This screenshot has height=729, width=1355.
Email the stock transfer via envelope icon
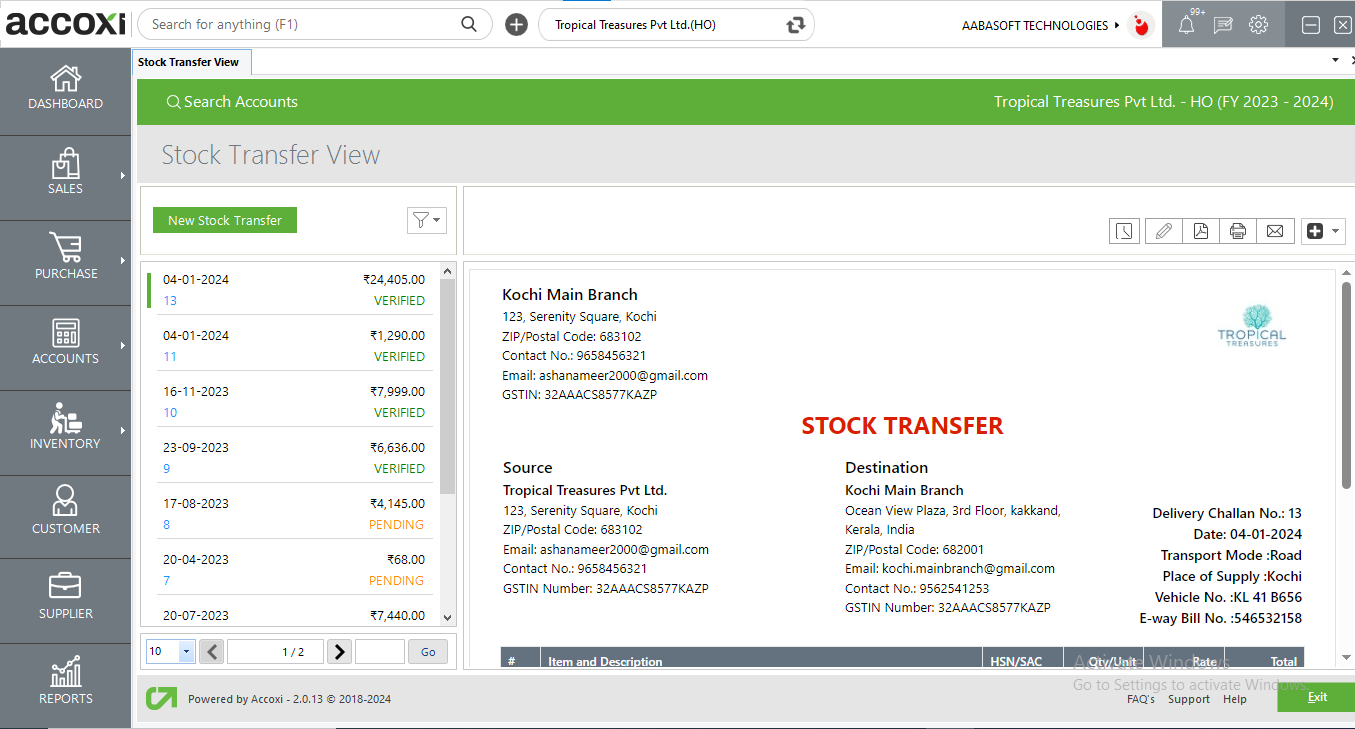[1275, 230]
